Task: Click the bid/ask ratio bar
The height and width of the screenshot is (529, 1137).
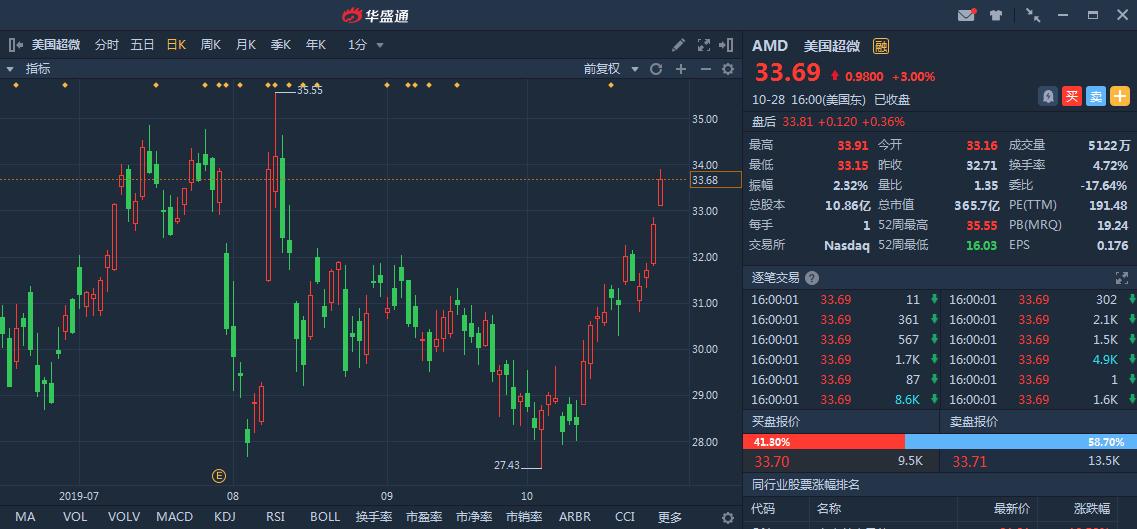Action: [x=940, y=441]
